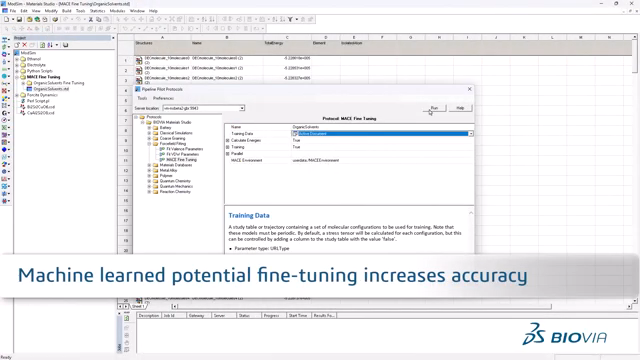The height and width of the screenshot is (360, 640).
Task: Click the blue sphere module icon in left sidebar
Action: pos(4,150)
